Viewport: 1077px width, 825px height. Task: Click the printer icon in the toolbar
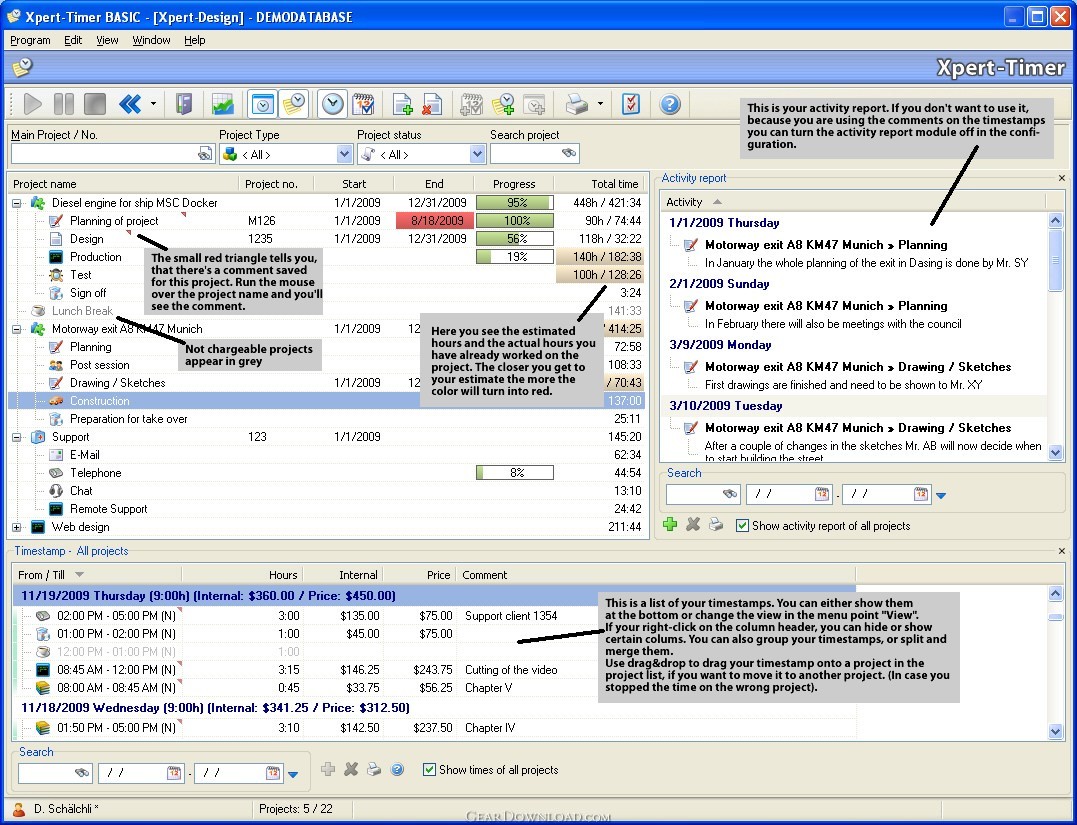[x=577, y=104]
